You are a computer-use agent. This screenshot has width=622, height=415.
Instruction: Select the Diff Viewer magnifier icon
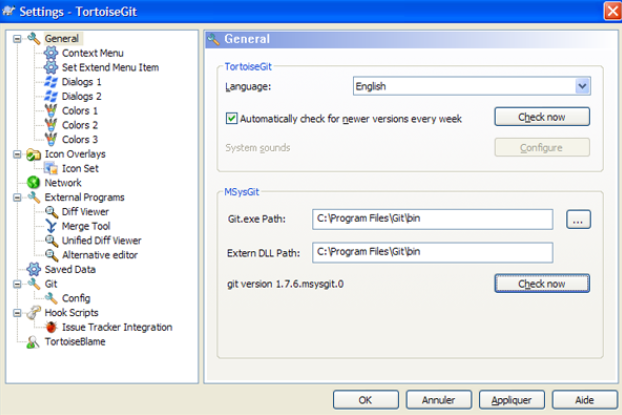(x=51, y=212)
